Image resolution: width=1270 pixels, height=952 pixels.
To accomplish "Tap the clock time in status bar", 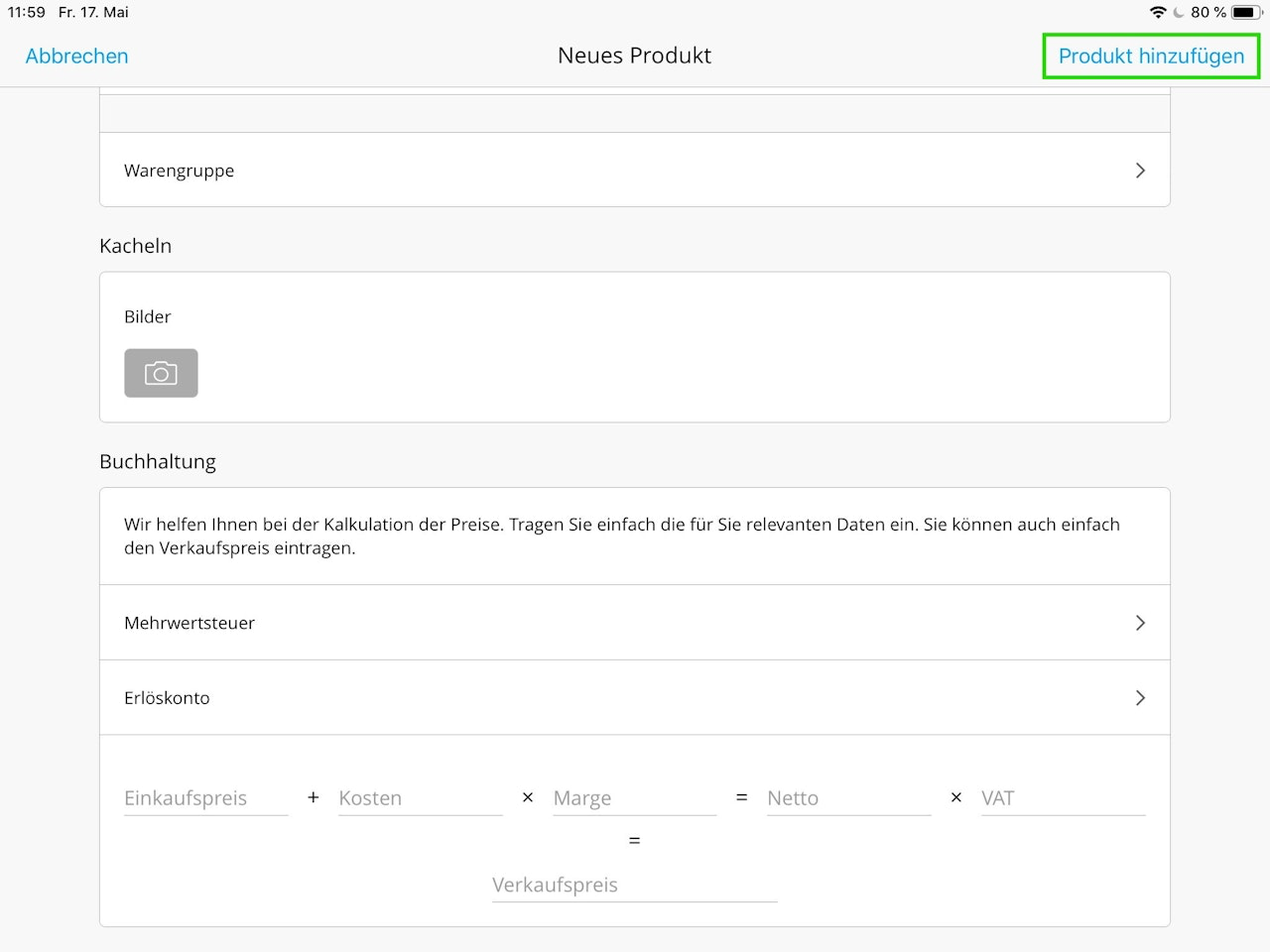I will [27, 12].
